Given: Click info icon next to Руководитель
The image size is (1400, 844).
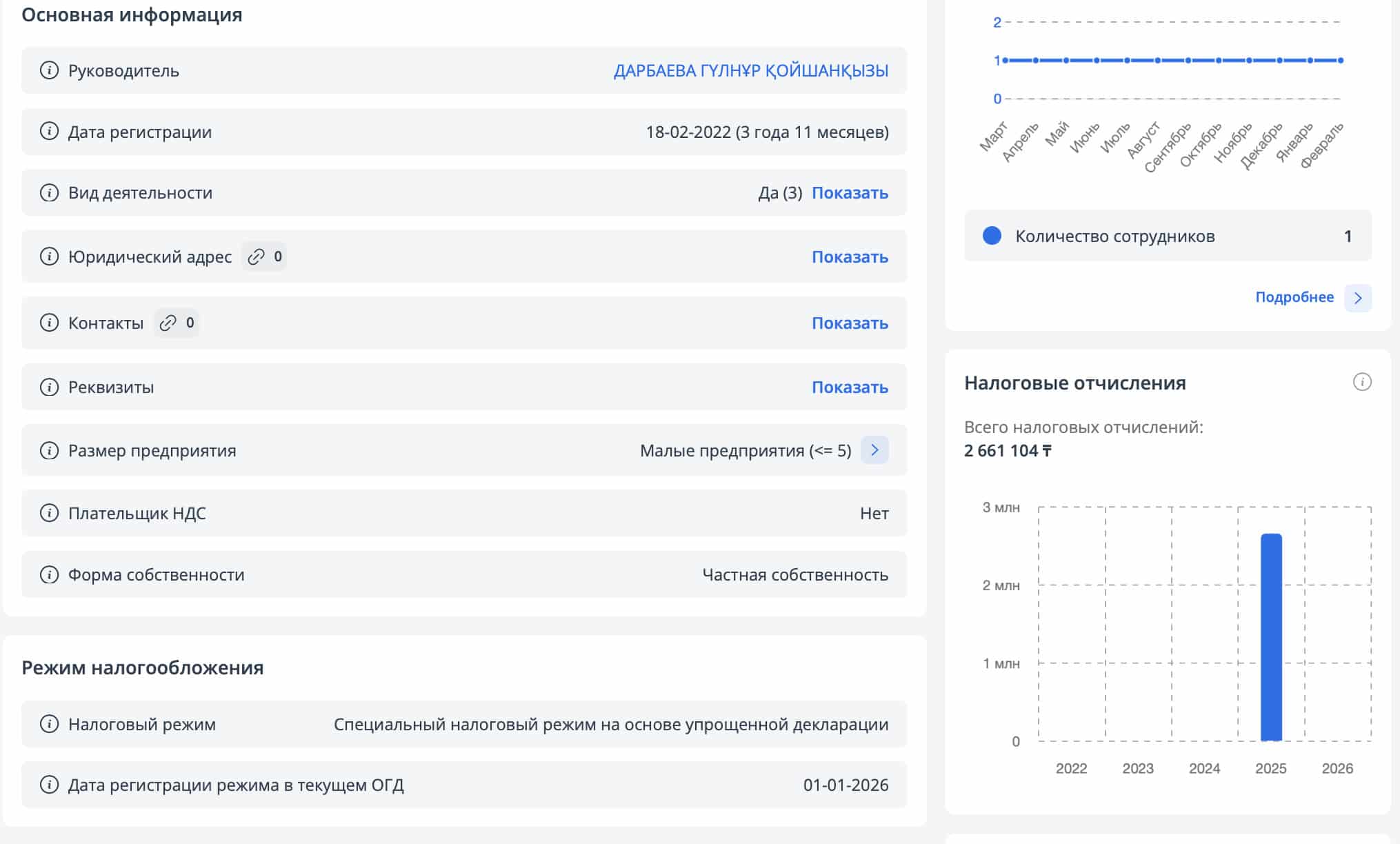Looking at the screenshot, I should [x=49, y=70].
